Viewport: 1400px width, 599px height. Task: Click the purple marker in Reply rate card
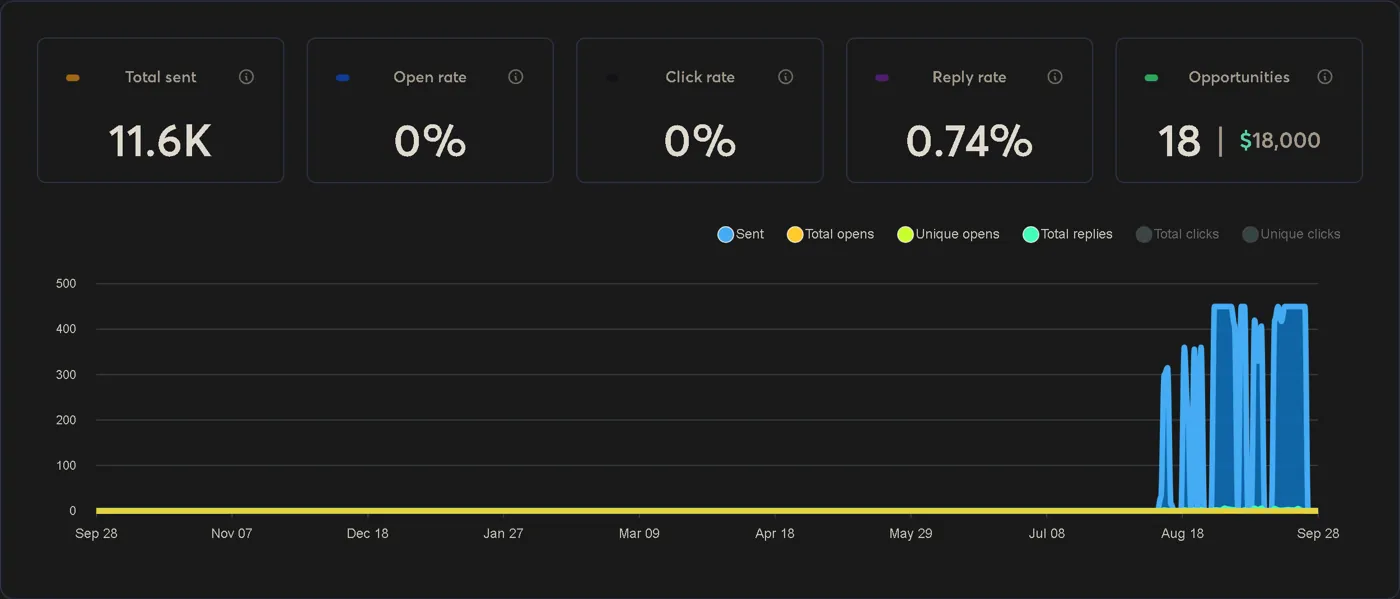pos(882,78)
